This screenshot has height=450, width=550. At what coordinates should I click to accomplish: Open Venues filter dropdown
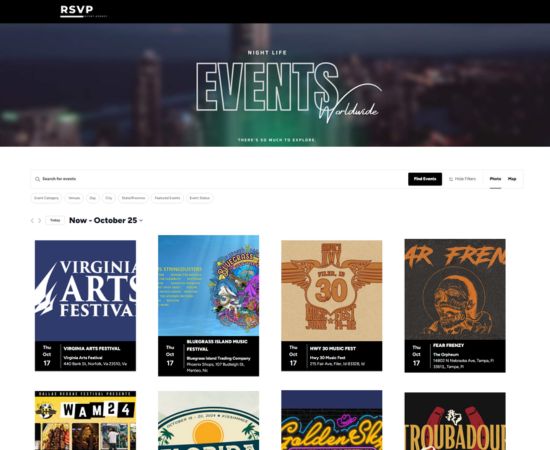pyautogui.click(x=74, y=198)
